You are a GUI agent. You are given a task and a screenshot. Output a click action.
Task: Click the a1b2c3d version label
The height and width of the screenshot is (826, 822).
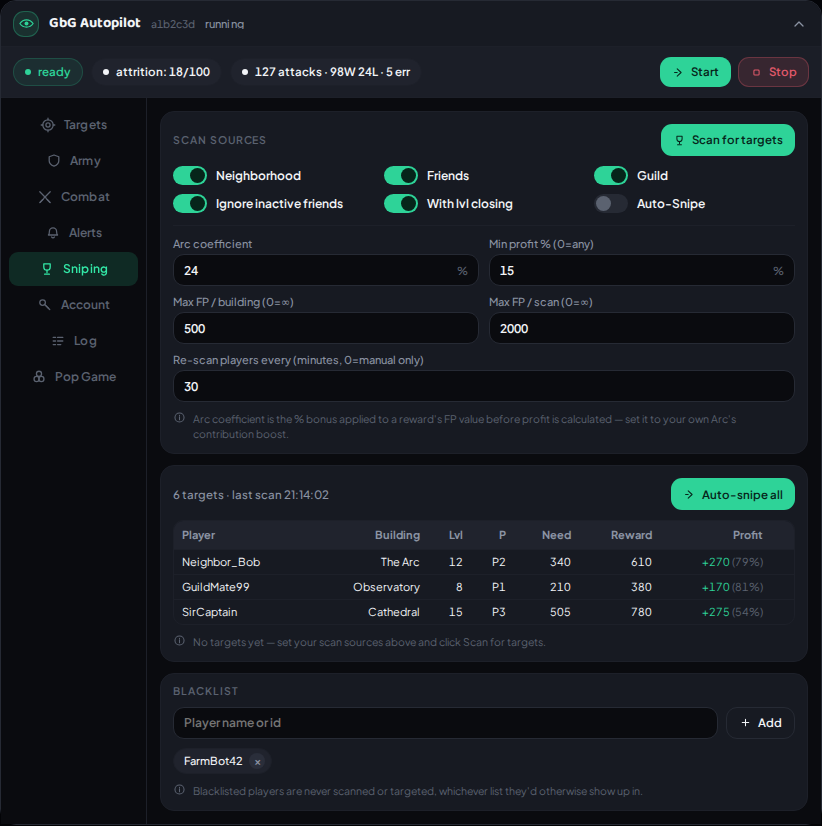point(173,24)
